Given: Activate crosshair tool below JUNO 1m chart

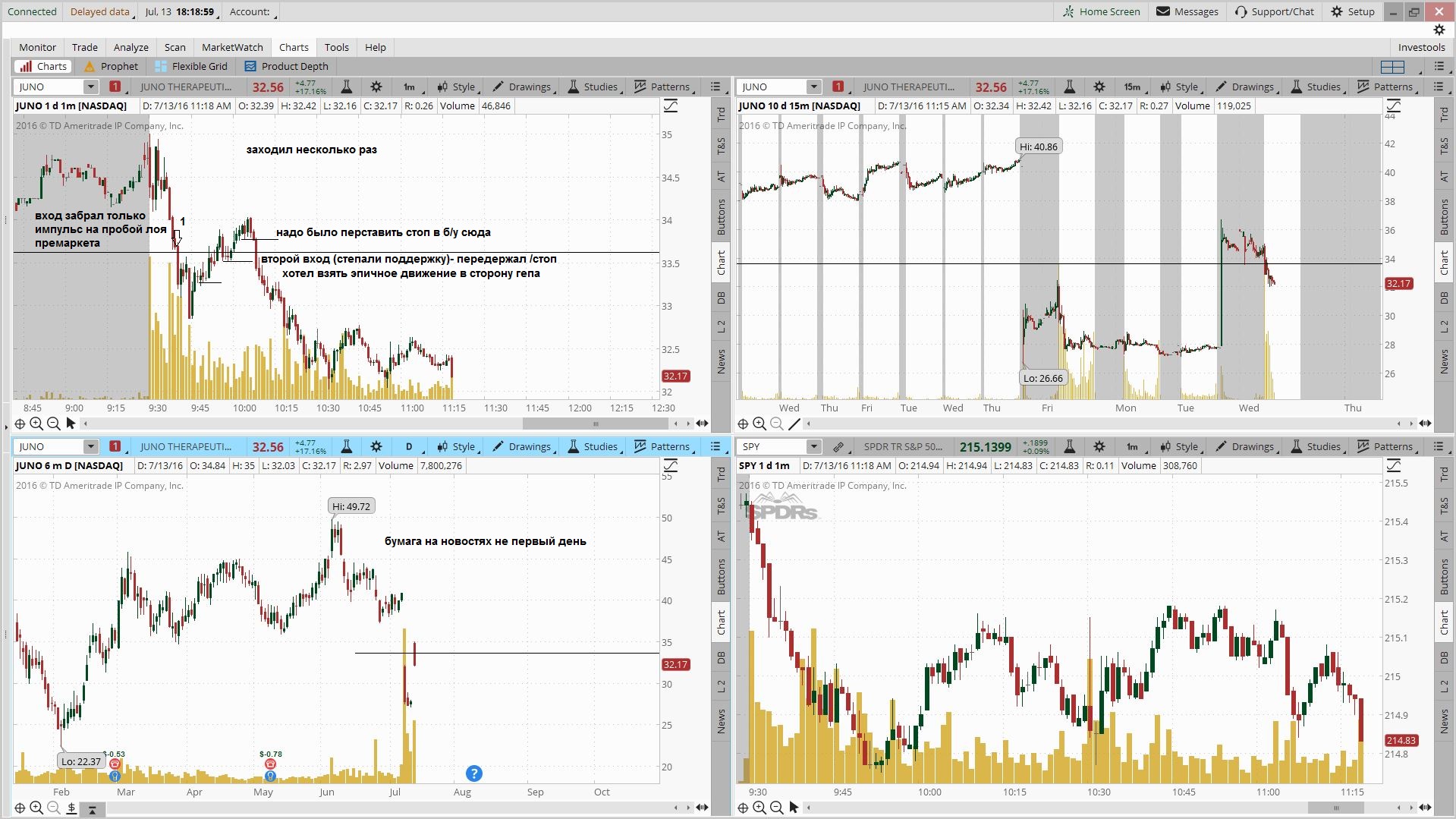Looking at the screenshot, I should tap(20, 424).
